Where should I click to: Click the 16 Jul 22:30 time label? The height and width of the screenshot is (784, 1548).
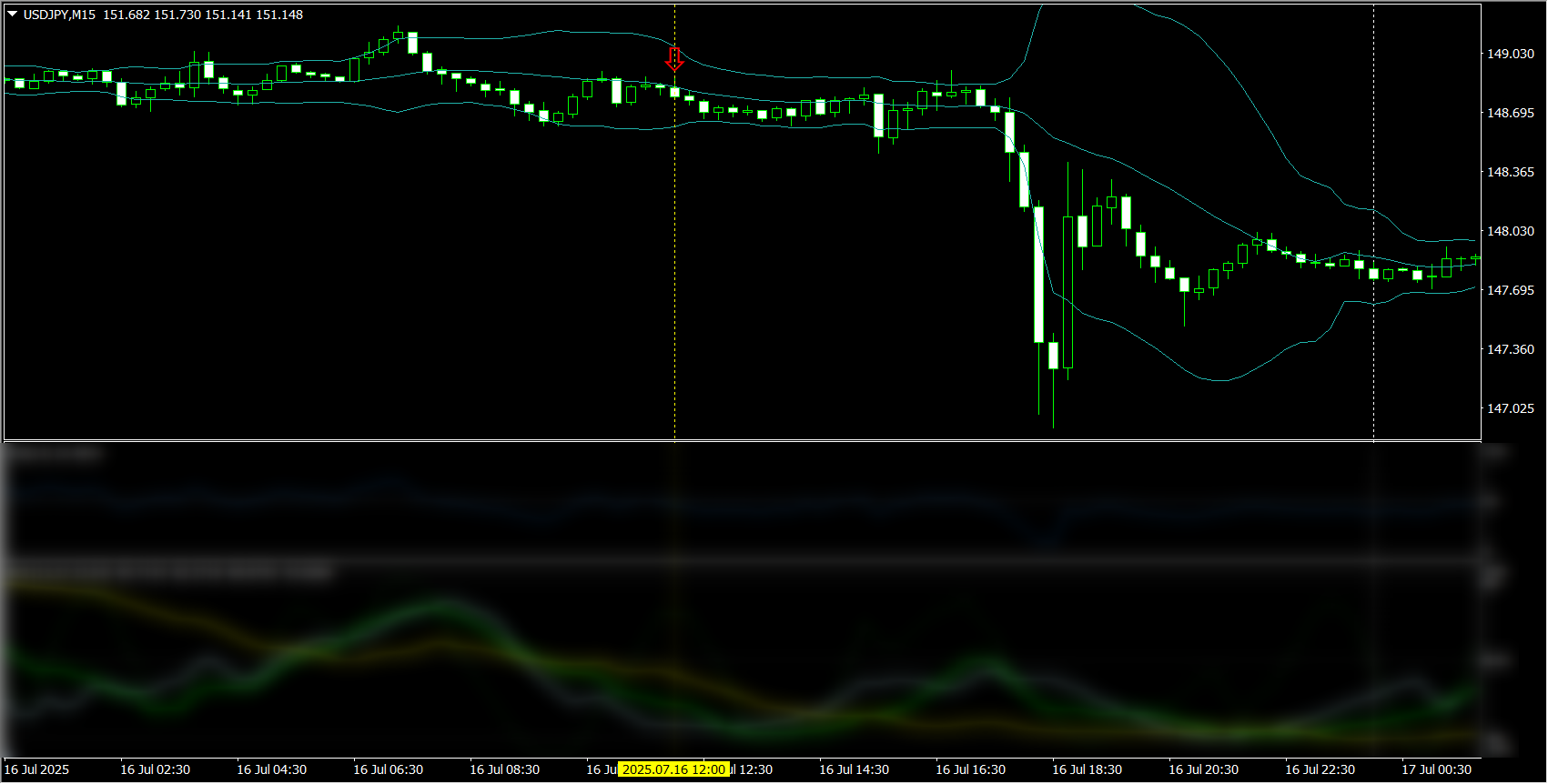tap(1320, 769)
